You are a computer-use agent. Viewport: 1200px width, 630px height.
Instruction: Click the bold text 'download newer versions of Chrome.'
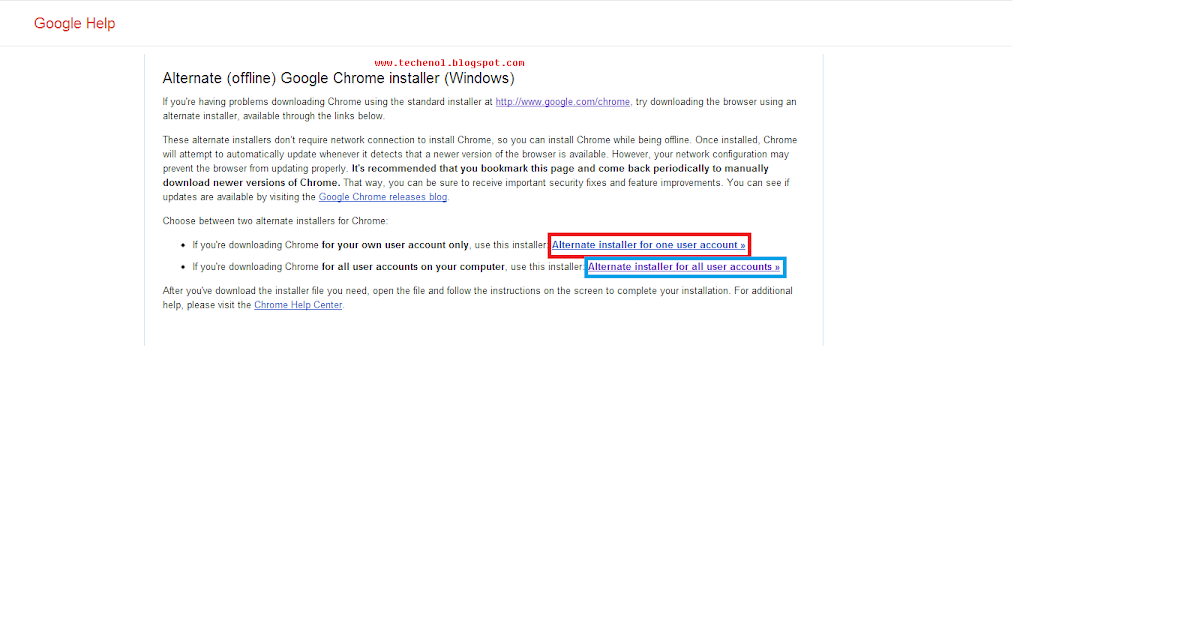tap(251, 183)
